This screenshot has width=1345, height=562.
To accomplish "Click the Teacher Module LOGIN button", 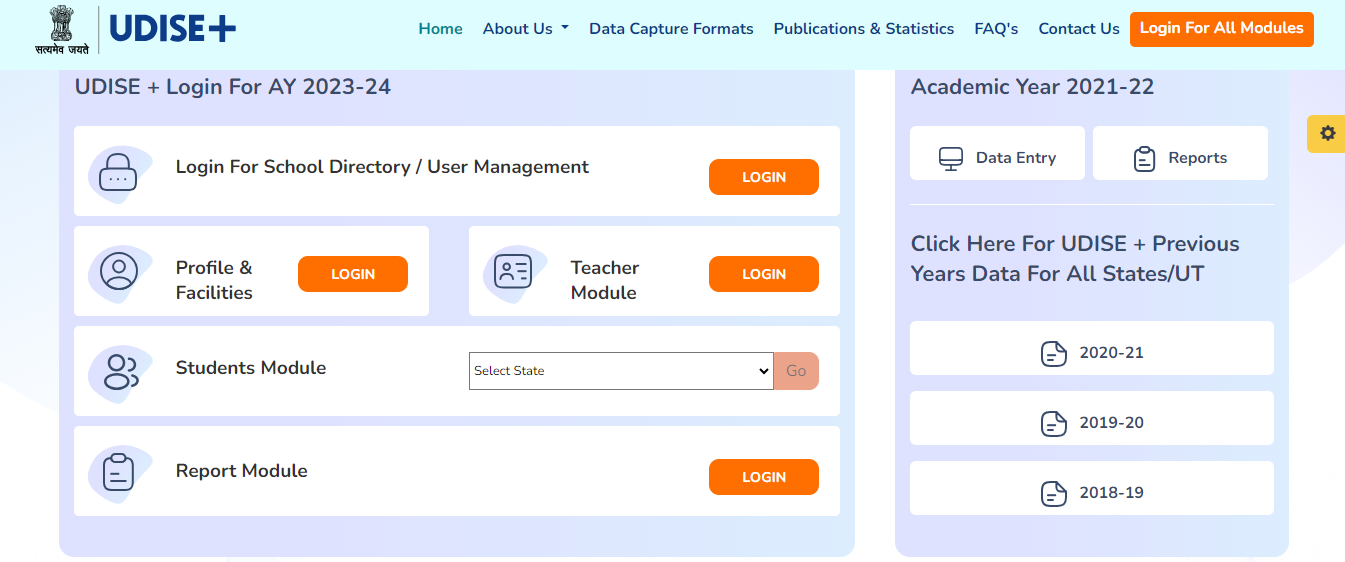I will (x=764, y=274).
